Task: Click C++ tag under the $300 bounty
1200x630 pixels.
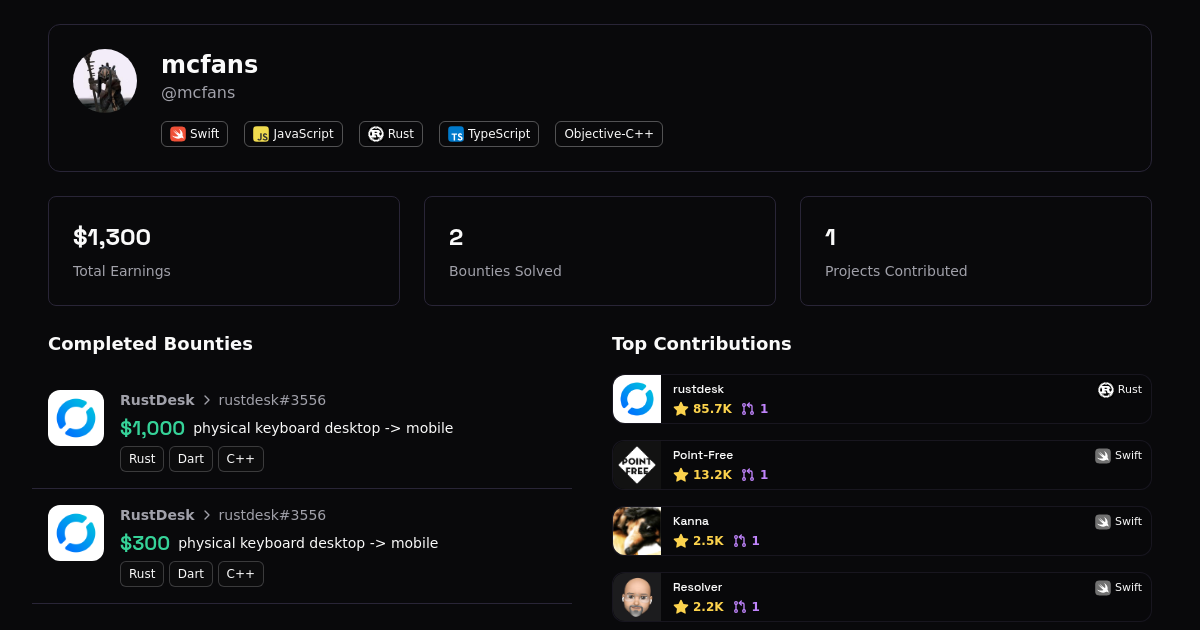Action: tap(240, 574)
